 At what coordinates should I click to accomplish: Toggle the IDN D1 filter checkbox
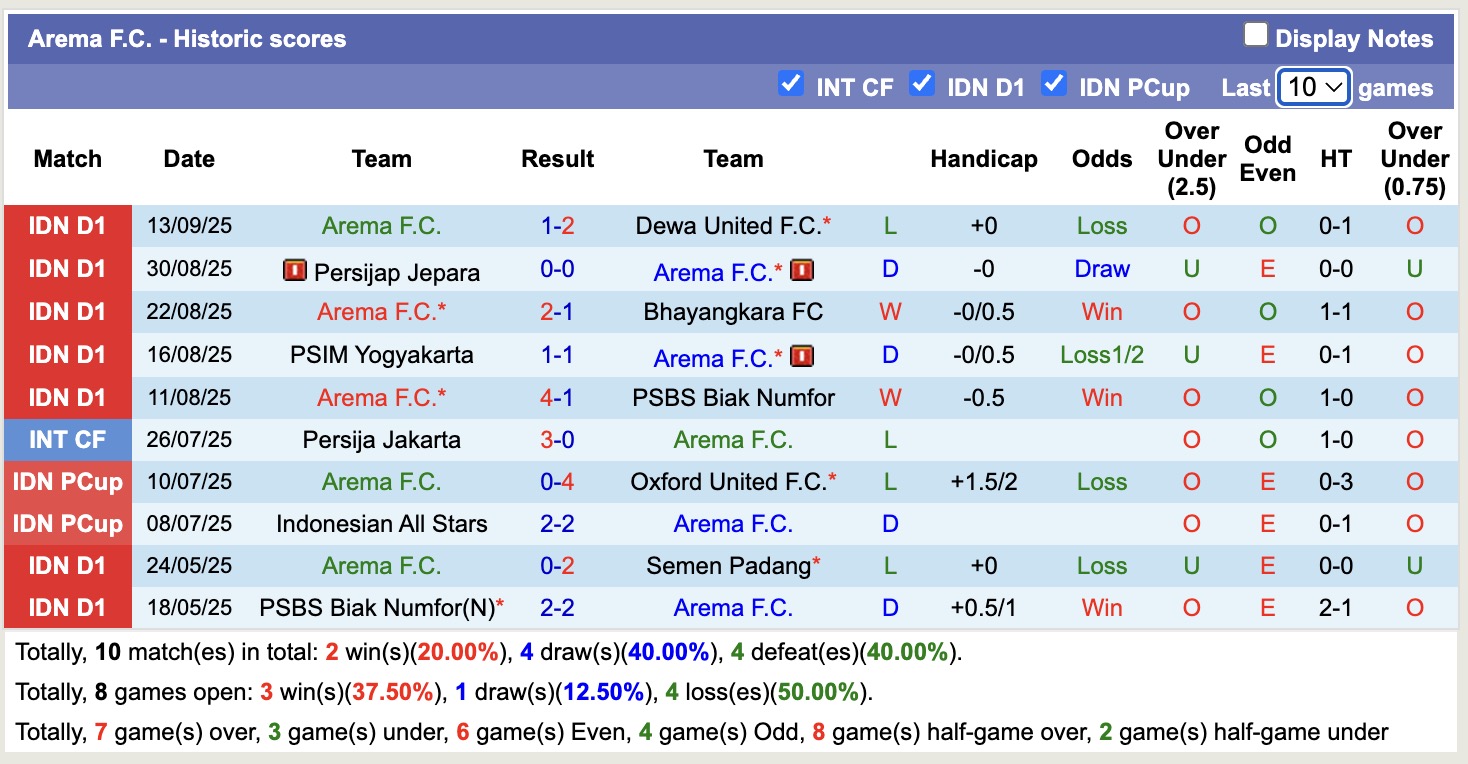(921, 84)
